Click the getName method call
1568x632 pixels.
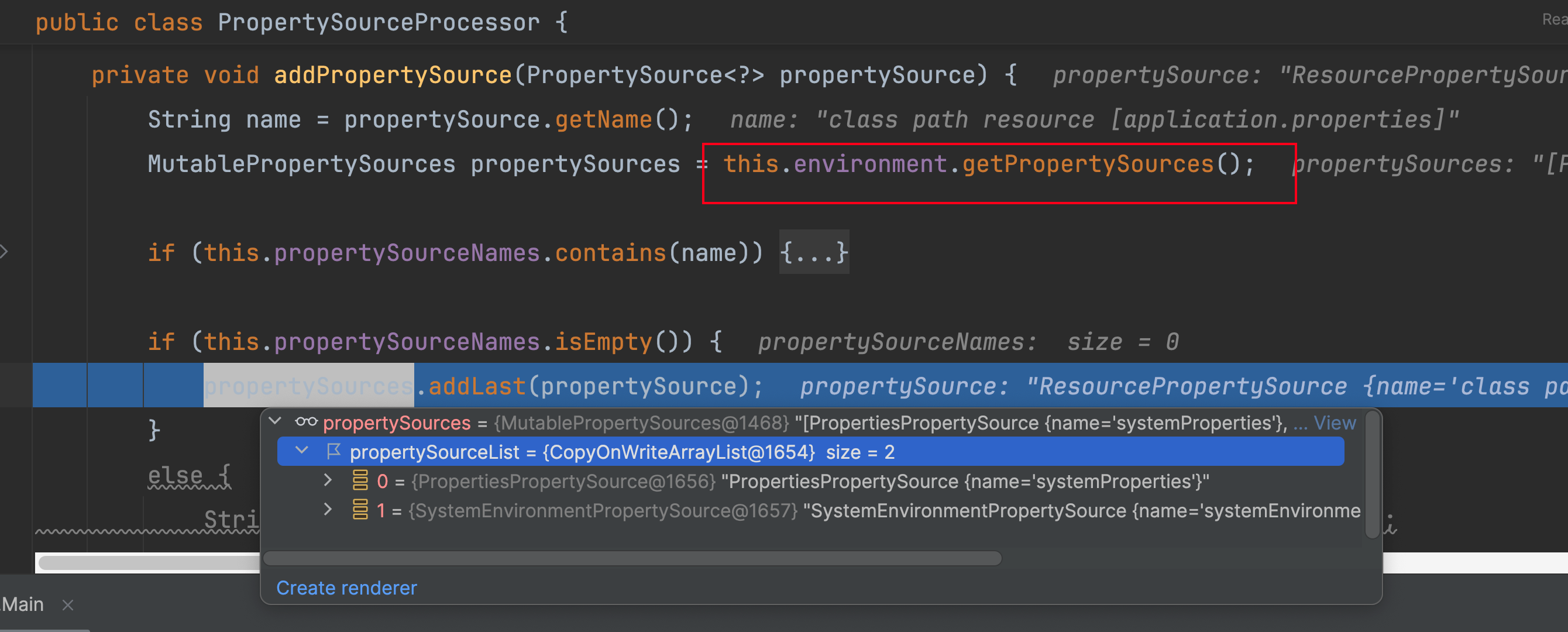(x=603, y=119)
